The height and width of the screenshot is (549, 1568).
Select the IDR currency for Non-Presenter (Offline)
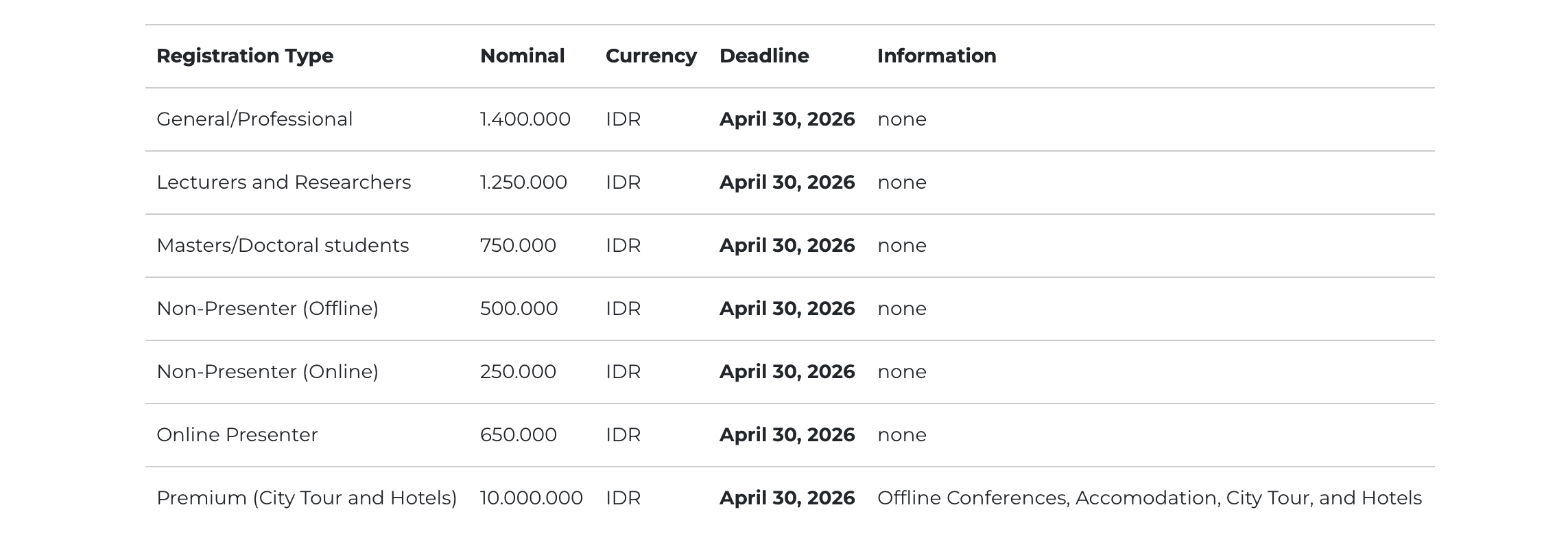click(623, 309)
